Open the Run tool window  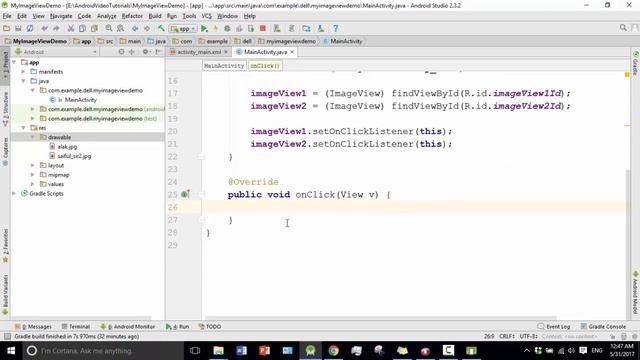point(178,327)
